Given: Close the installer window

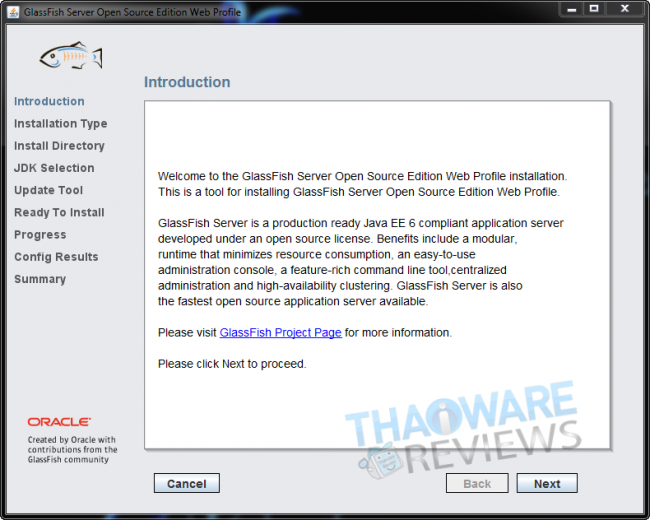Looking at the screenshot, I should [x=625, y=9].
